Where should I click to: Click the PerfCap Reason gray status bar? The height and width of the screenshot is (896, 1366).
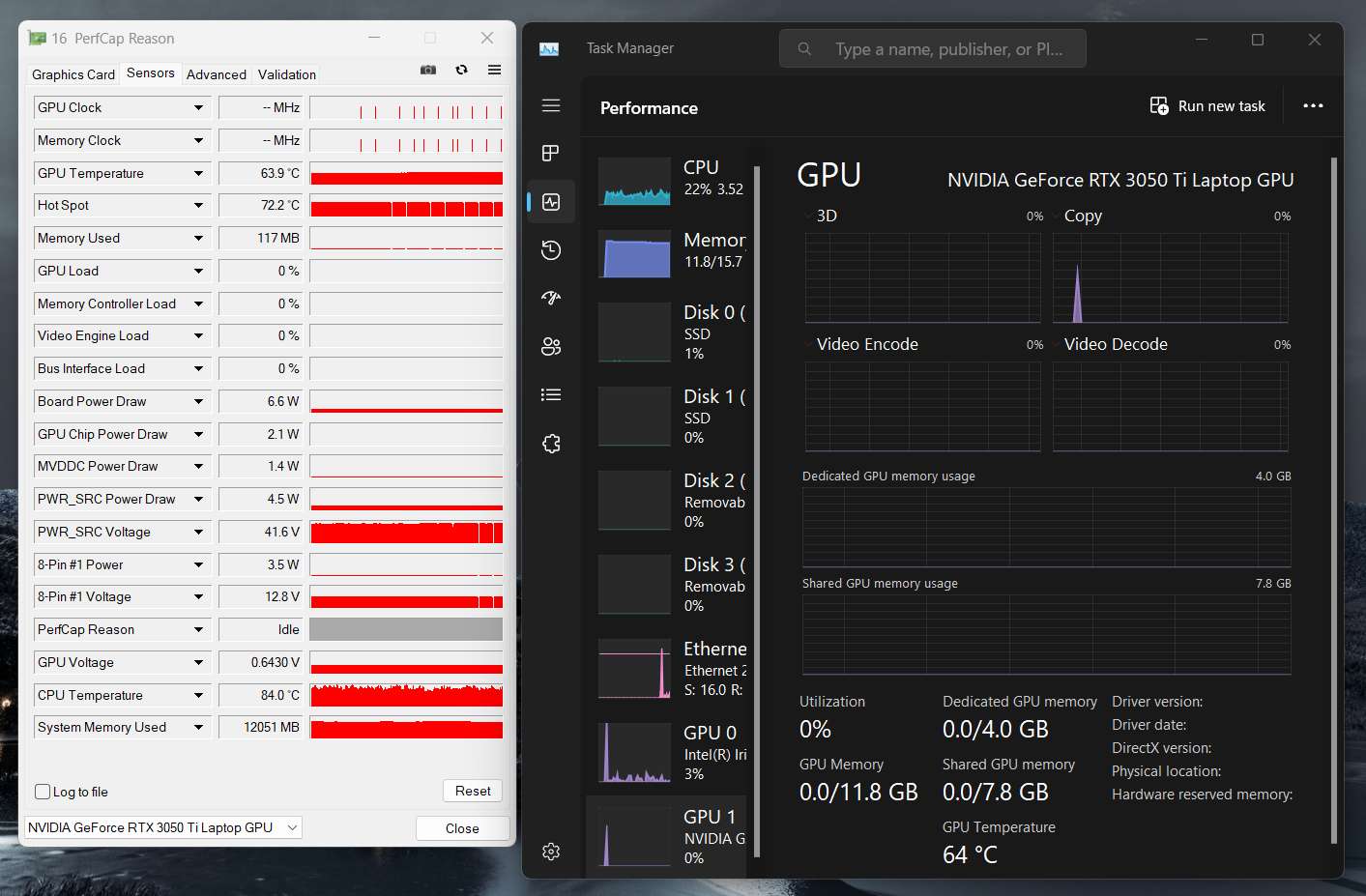point(406,629)
